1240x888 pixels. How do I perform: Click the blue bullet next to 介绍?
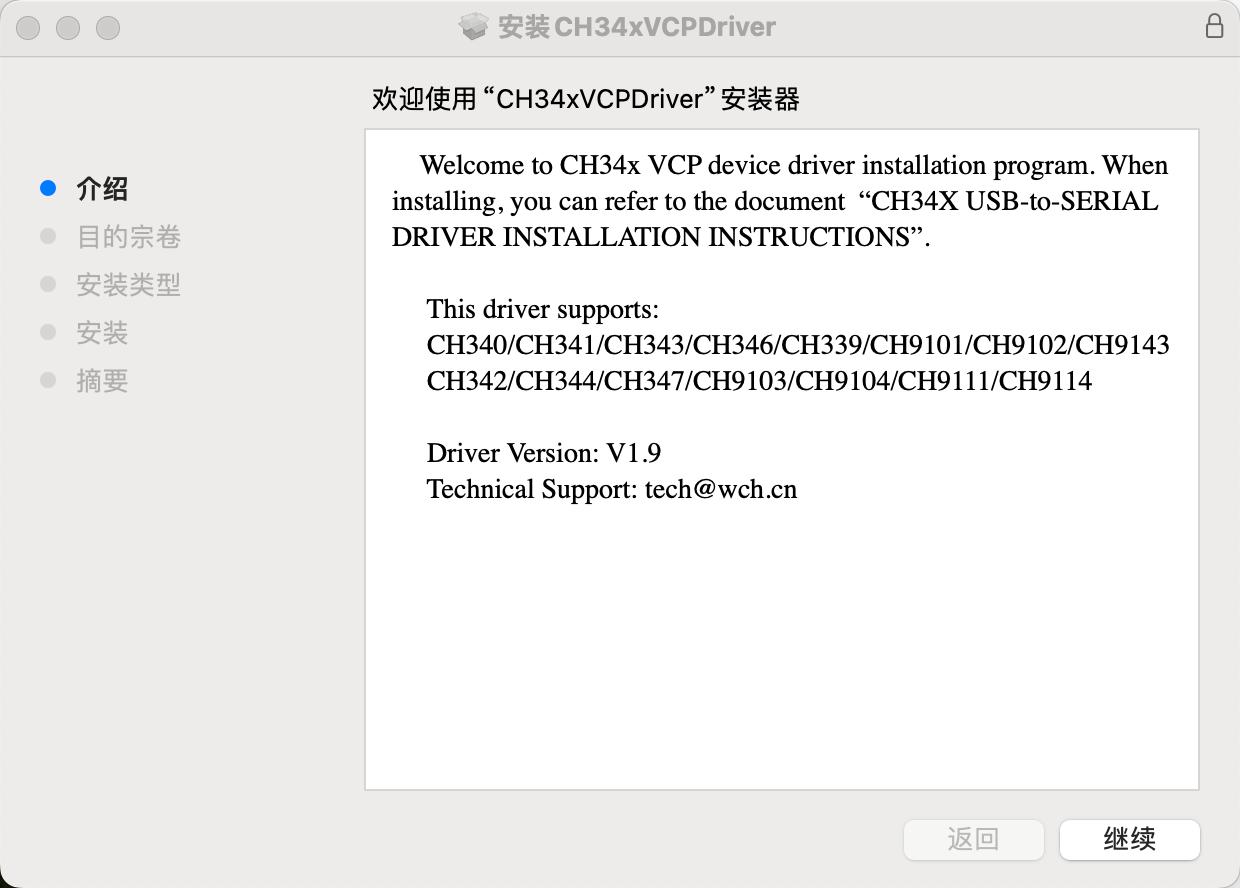[x=48, y=188]
